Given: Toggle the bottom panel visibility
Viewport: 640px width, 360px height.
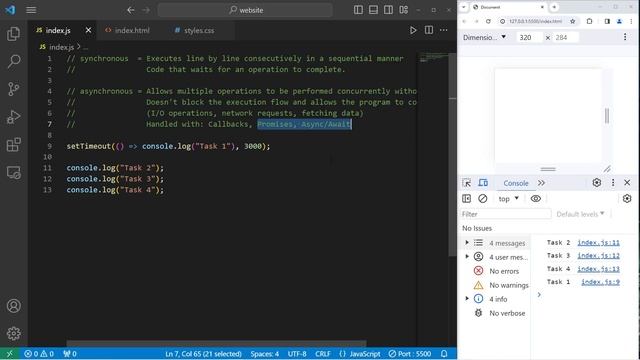Looking at the screenshot, I should click(x=373, y=10).
